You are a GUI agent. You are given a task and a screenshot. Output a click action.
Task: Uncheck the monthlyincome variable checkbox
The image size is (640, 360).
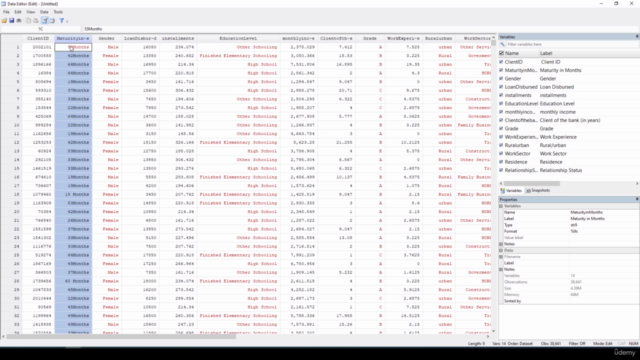501,112
